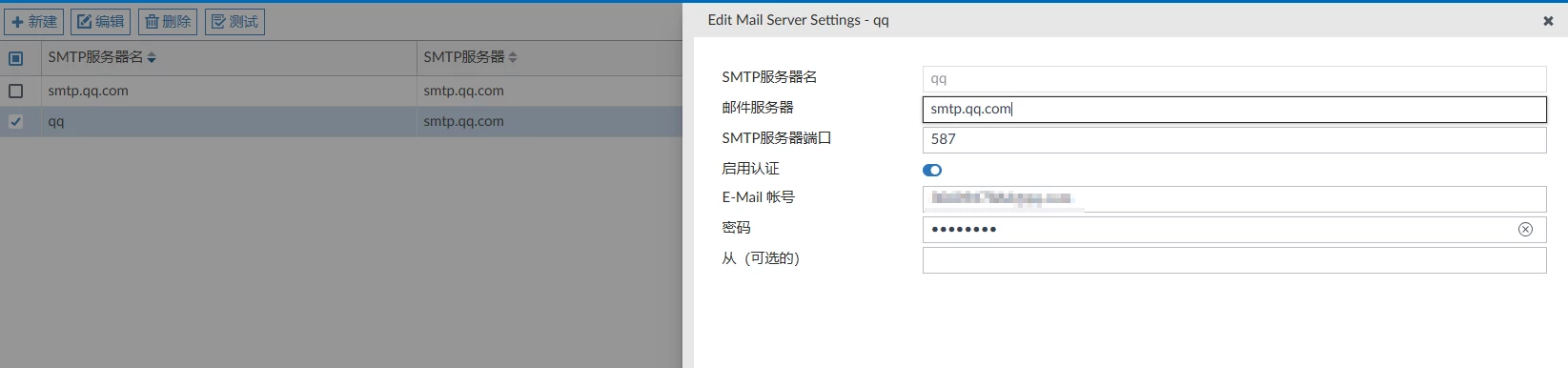Toggle the 启用认证 authentication switch
Viewport: 1568px width, 368px height.
932,170
